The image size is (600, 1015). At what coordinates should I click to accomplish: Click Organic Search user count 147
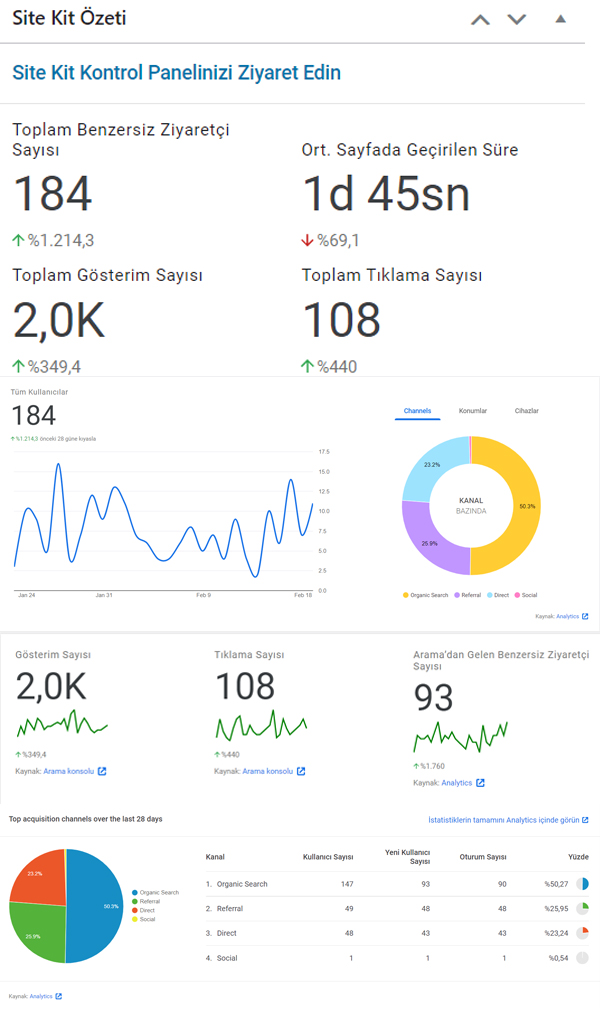pyautogui.click(x=347, y=884)
